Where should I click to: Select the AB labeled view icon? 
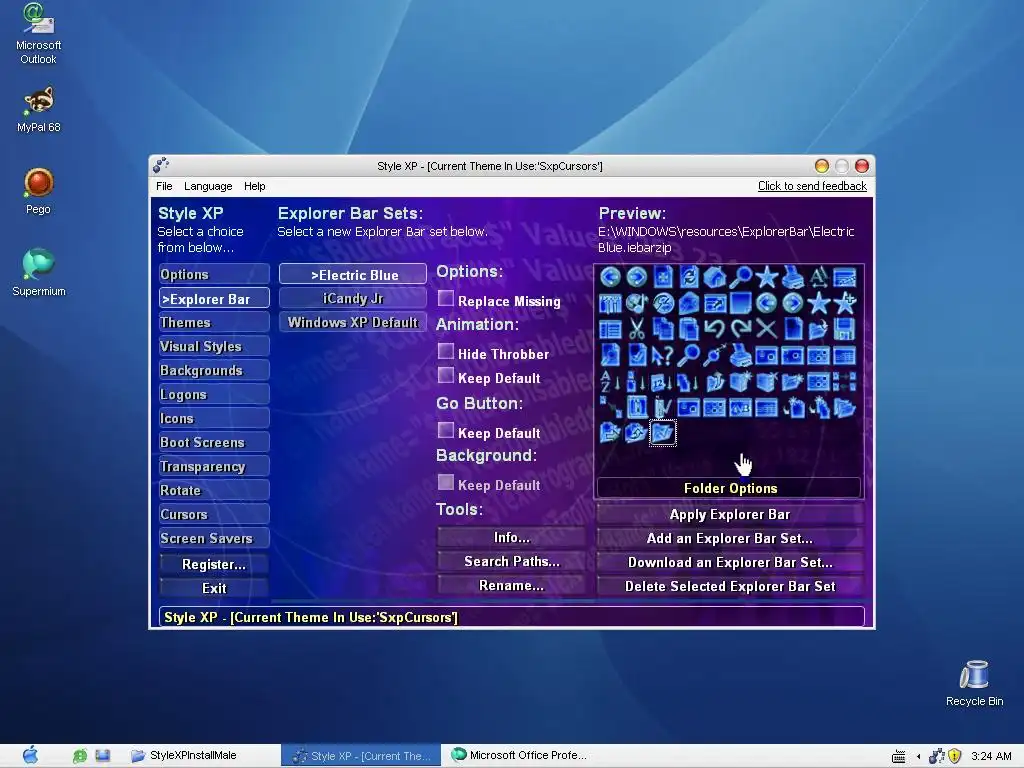point(741,408)
